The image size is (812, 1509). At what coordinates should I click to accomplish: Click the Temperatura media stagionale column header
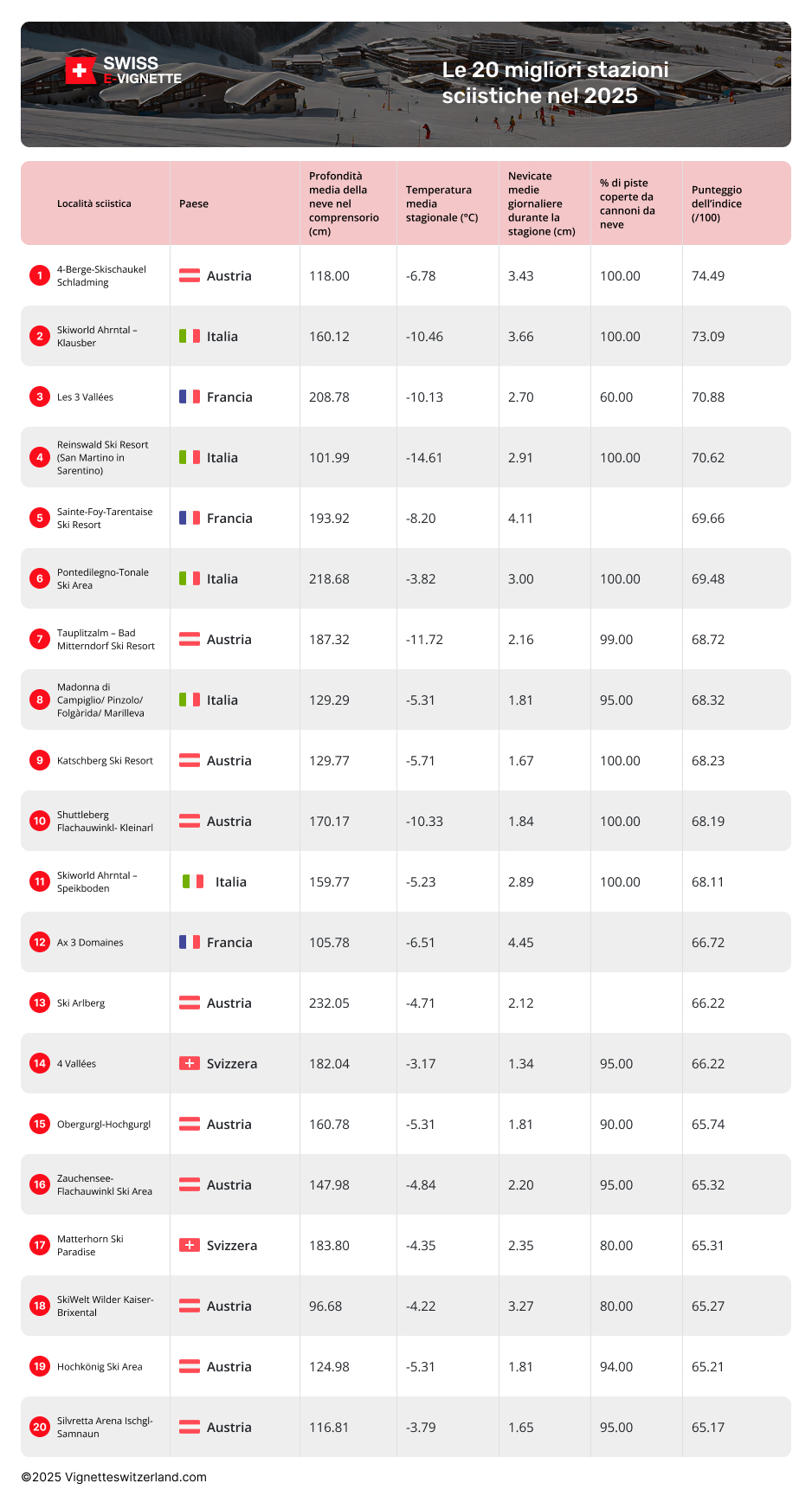(x=441, y=203)
